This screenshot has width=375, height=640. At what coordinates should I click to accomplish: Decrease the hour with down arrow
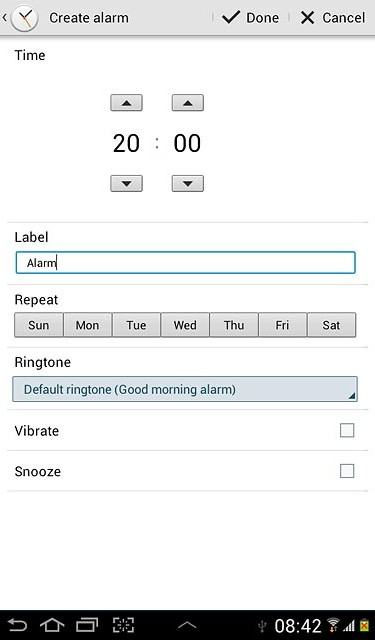point(126,184)
